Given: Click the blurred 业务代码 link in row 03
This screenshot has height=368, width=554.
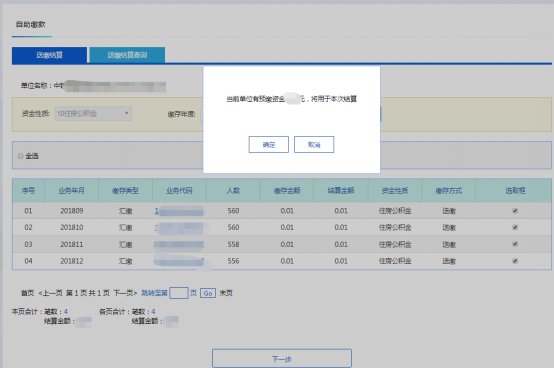Looking at the screenshot, I should click(179, 244).
